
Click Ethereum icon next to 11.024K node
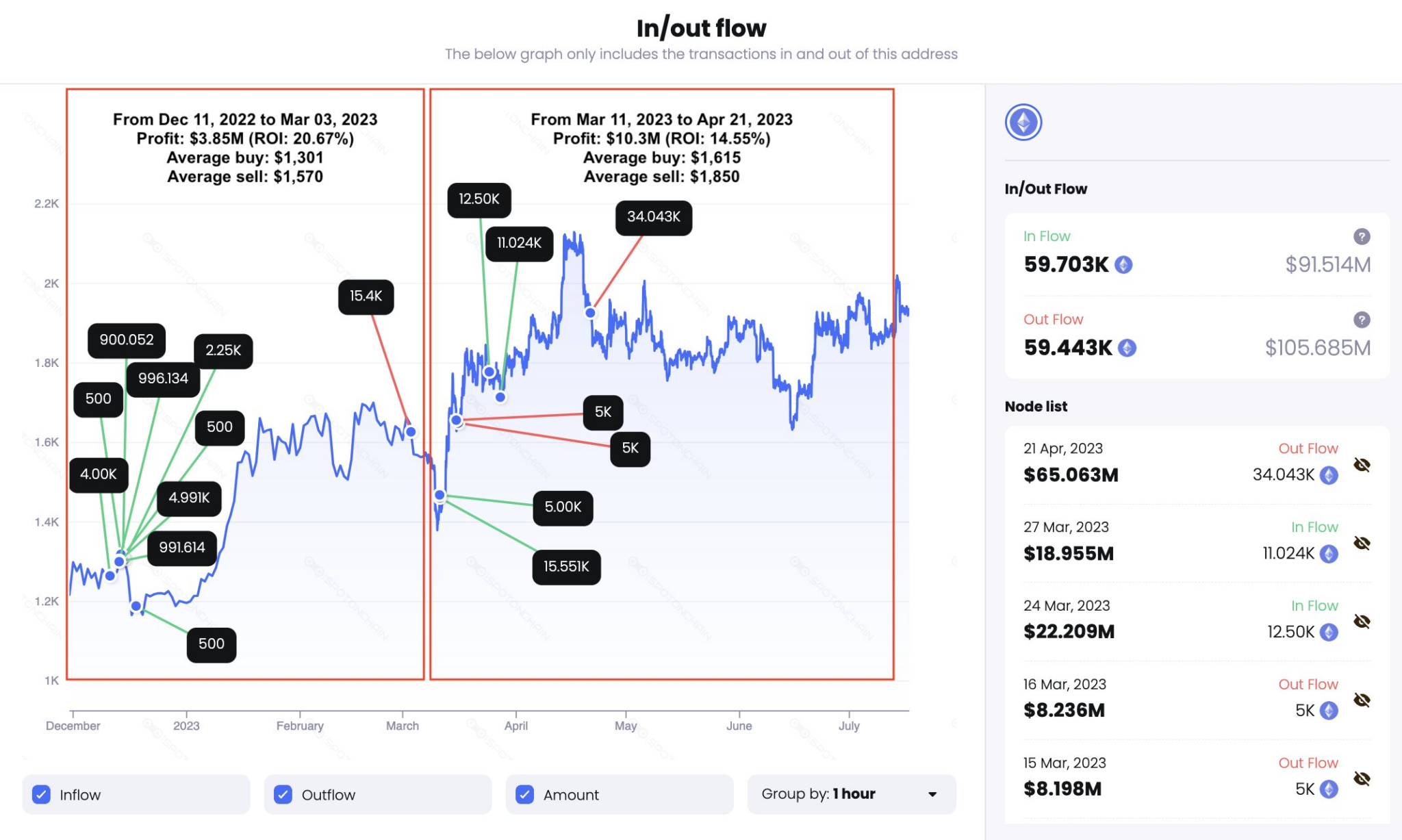click(x=1329, y=554)
